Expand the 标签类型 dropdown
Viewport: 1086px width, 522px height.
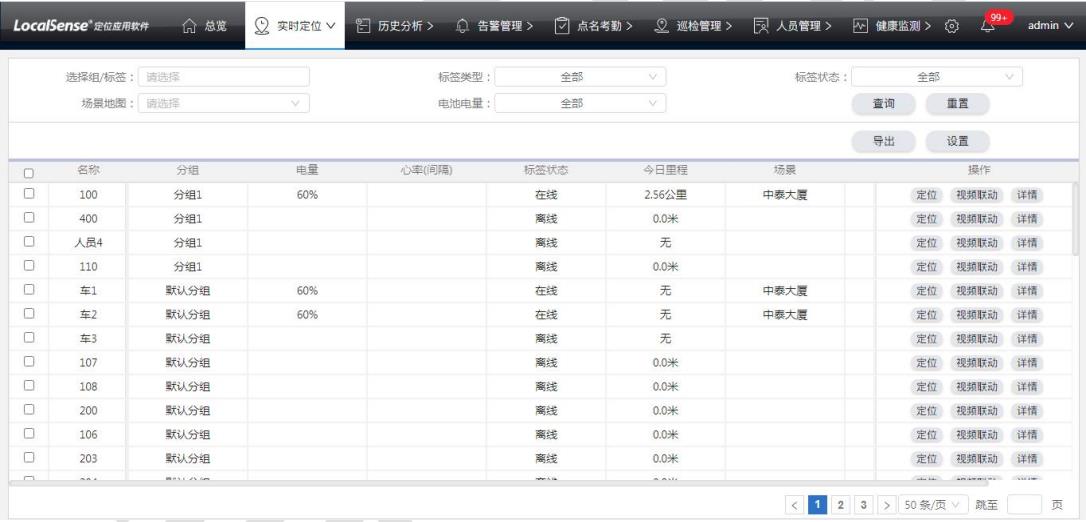(581, 76)
